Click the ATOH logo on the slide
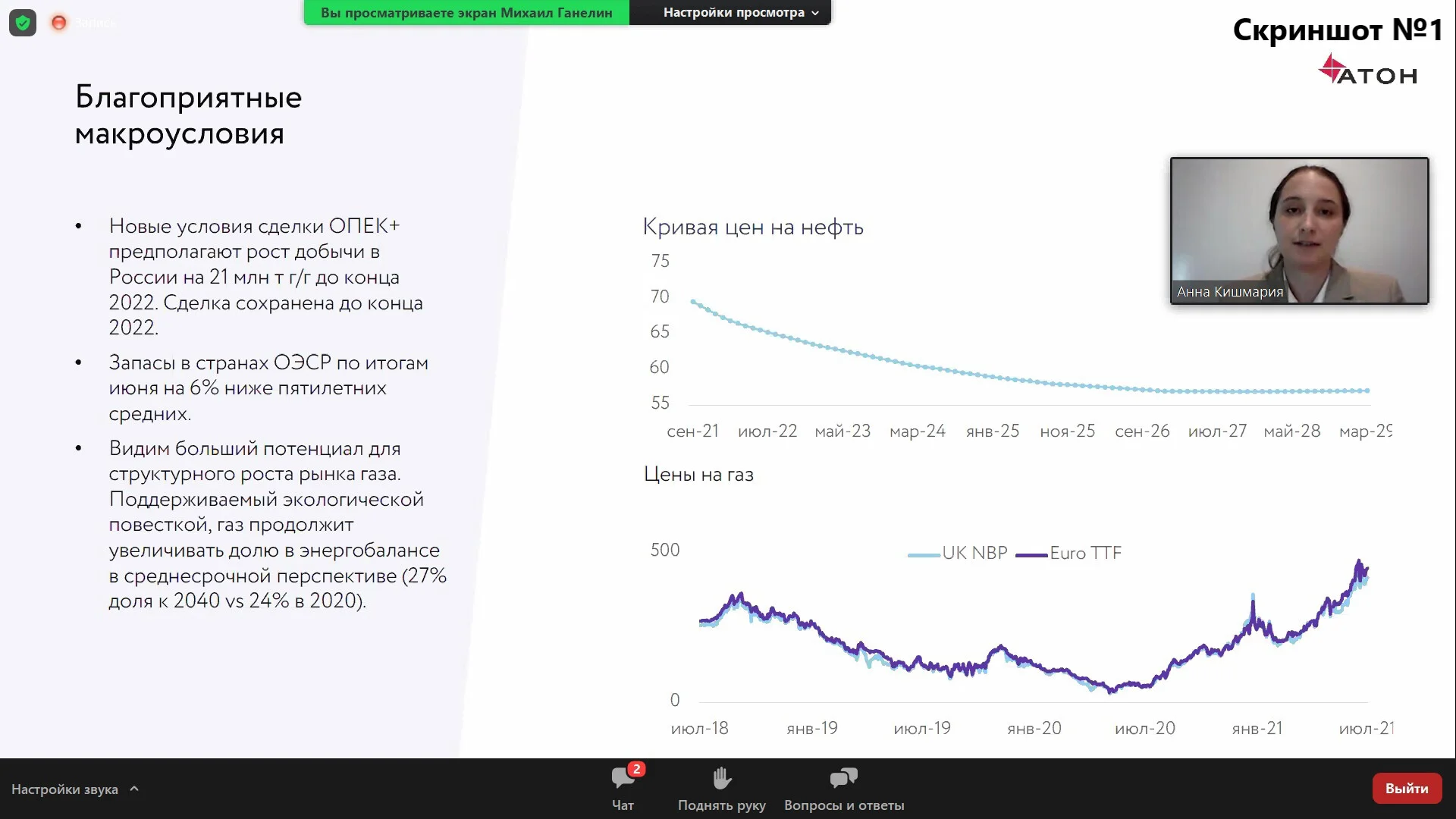 tap(1367, 69)
